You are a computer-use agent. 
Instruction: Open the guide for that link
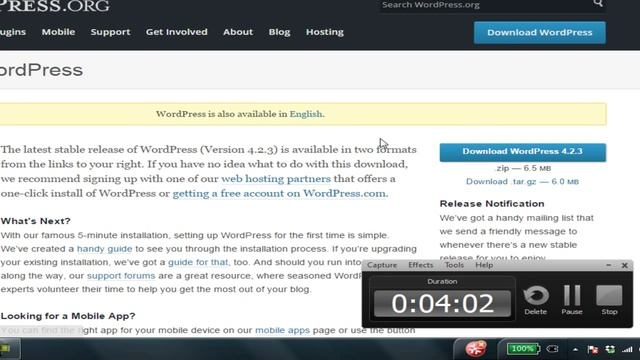point(198,262)
